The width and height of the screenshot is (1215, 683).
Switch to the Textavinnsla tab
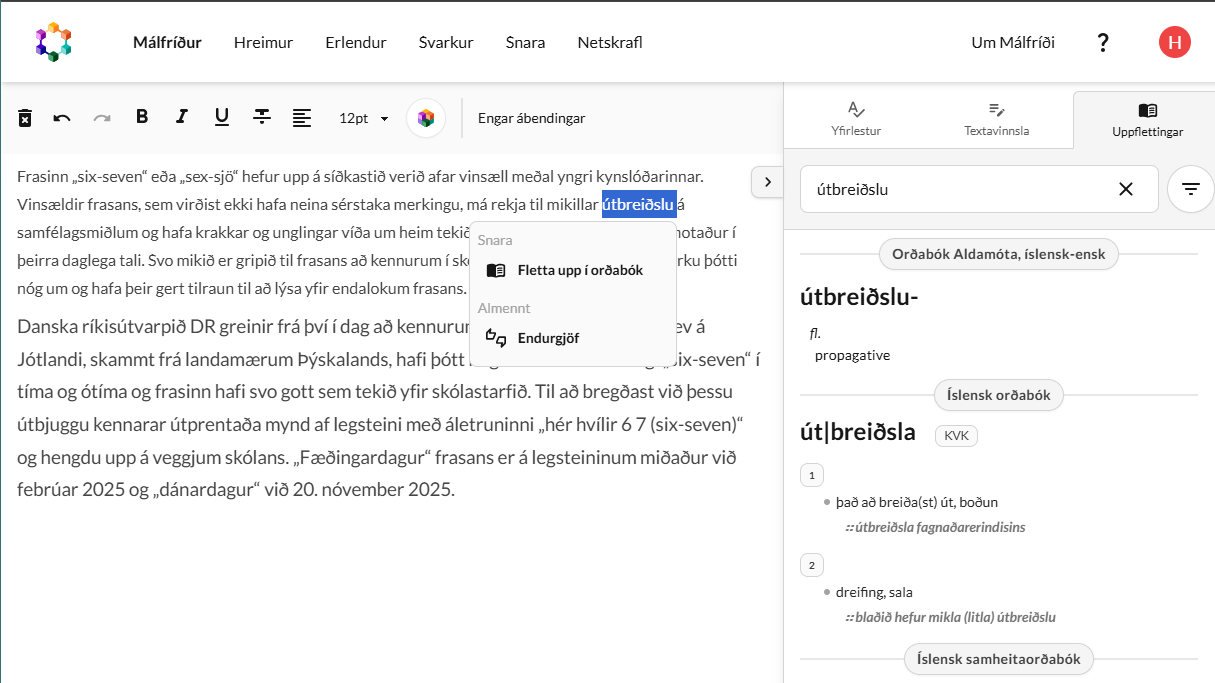tap(997, 119)
